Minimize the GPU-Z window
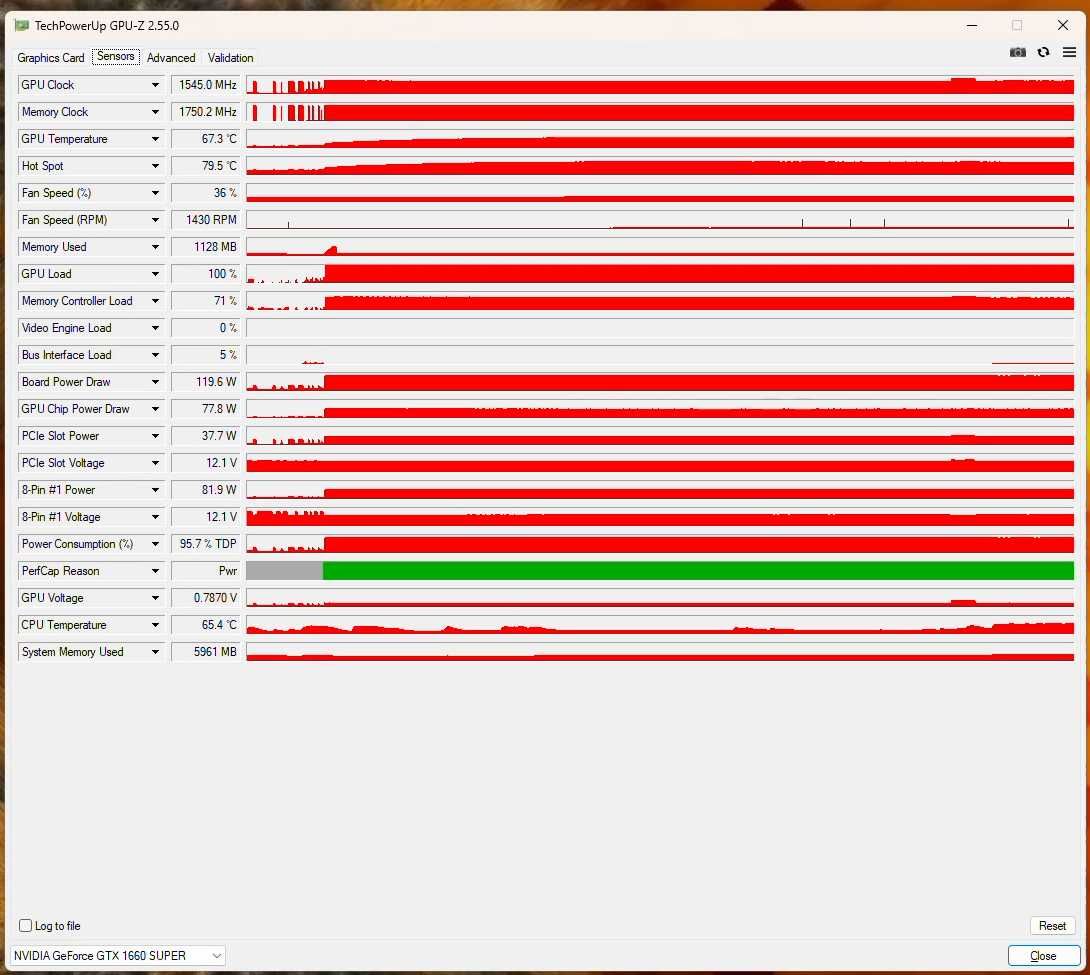This screenshot has width=1090, height=975. (972, 26)
